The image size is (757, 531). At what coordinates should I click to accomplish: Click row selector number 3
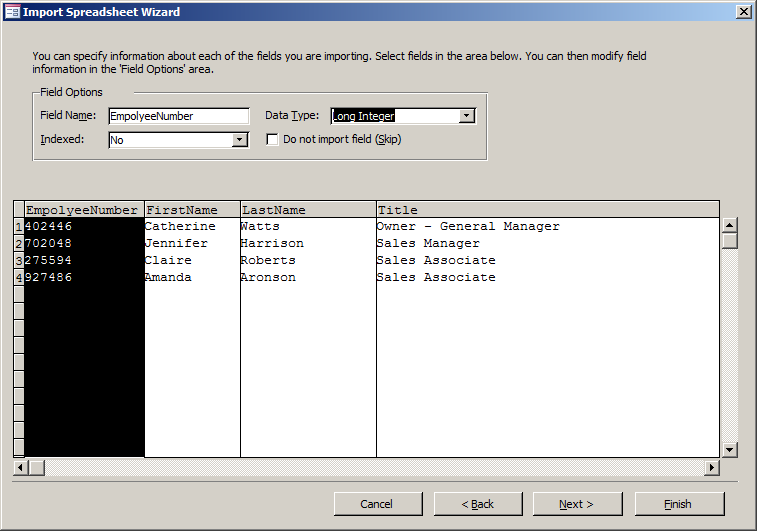(x=19, y=260)
